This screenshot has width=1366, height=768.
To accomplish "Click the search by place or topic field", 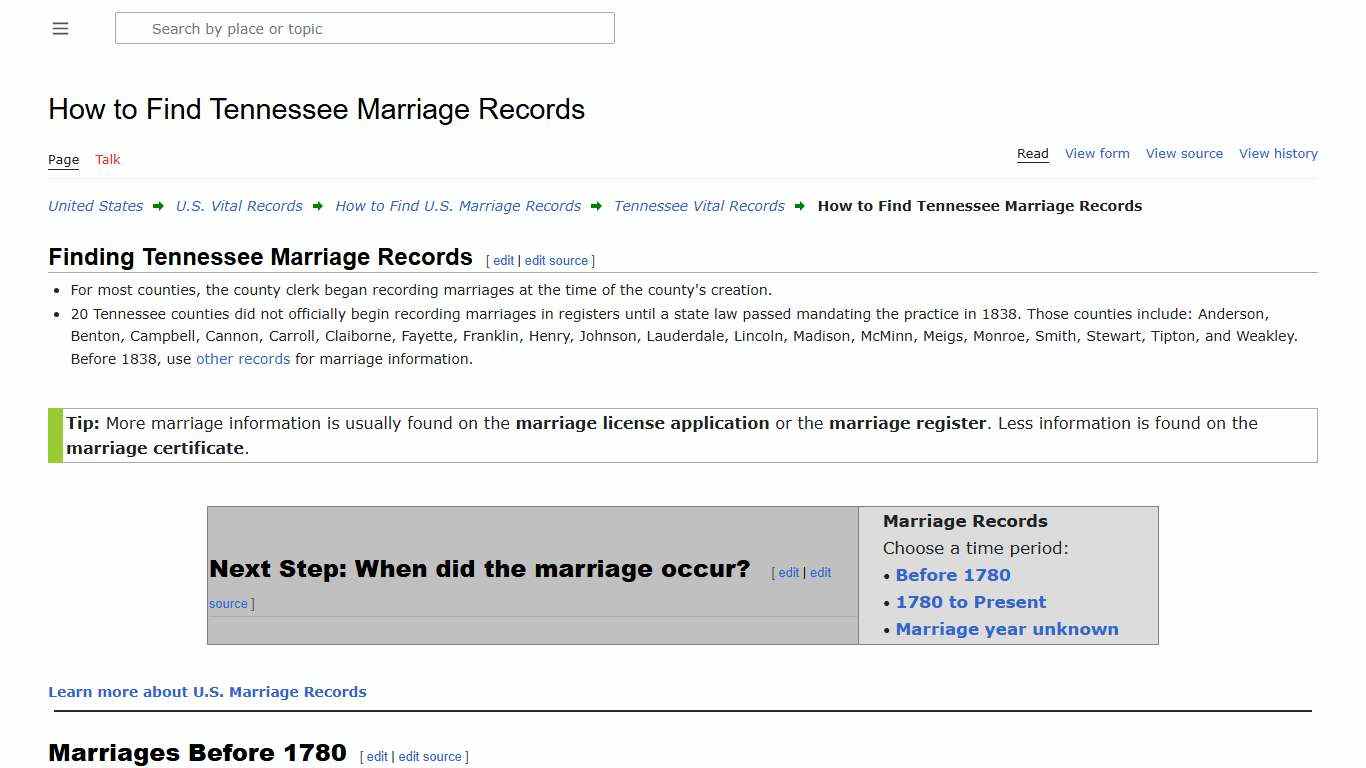I will click(x=365, y=28).
